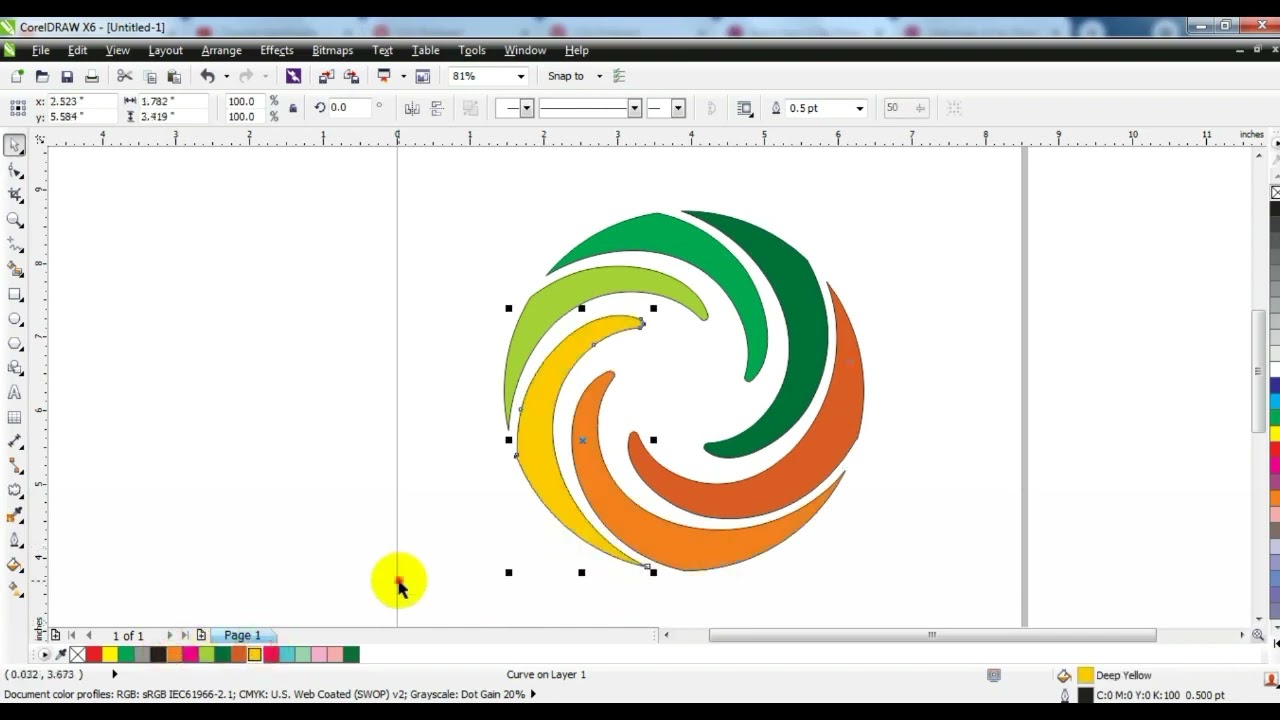The image size is (1280, 720).
Task: Select the Ellipse tool
Action: pyautogui.click(x=15, y=319)
